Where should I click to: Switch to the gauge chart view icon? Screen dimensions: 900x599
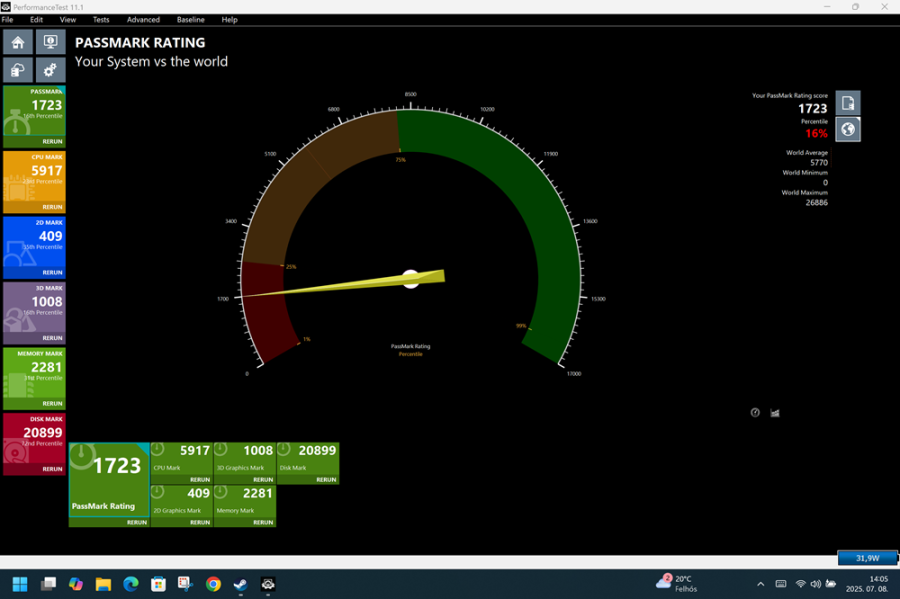[755, 412]
